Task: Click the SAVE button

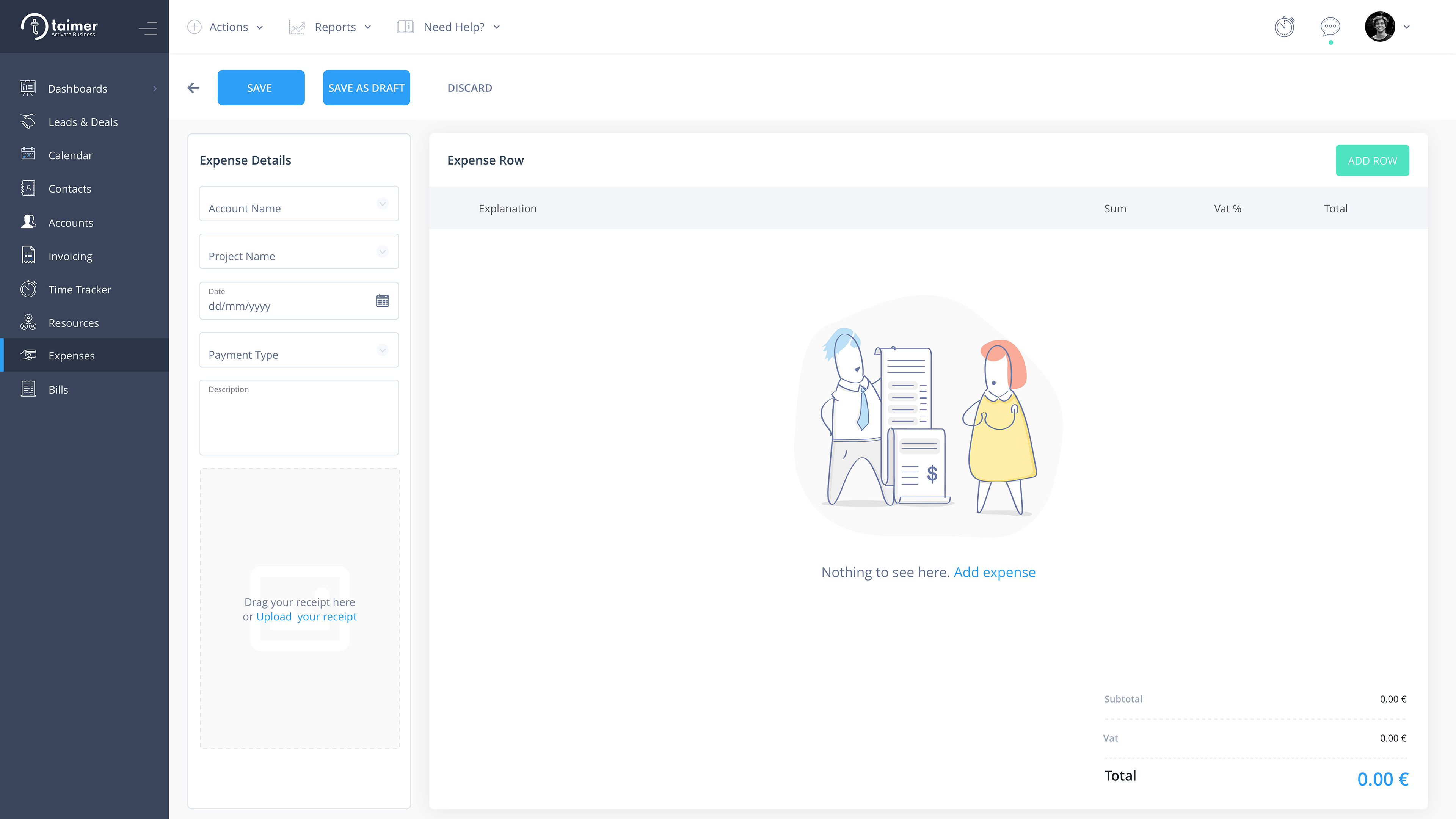Action: point(260,88)
